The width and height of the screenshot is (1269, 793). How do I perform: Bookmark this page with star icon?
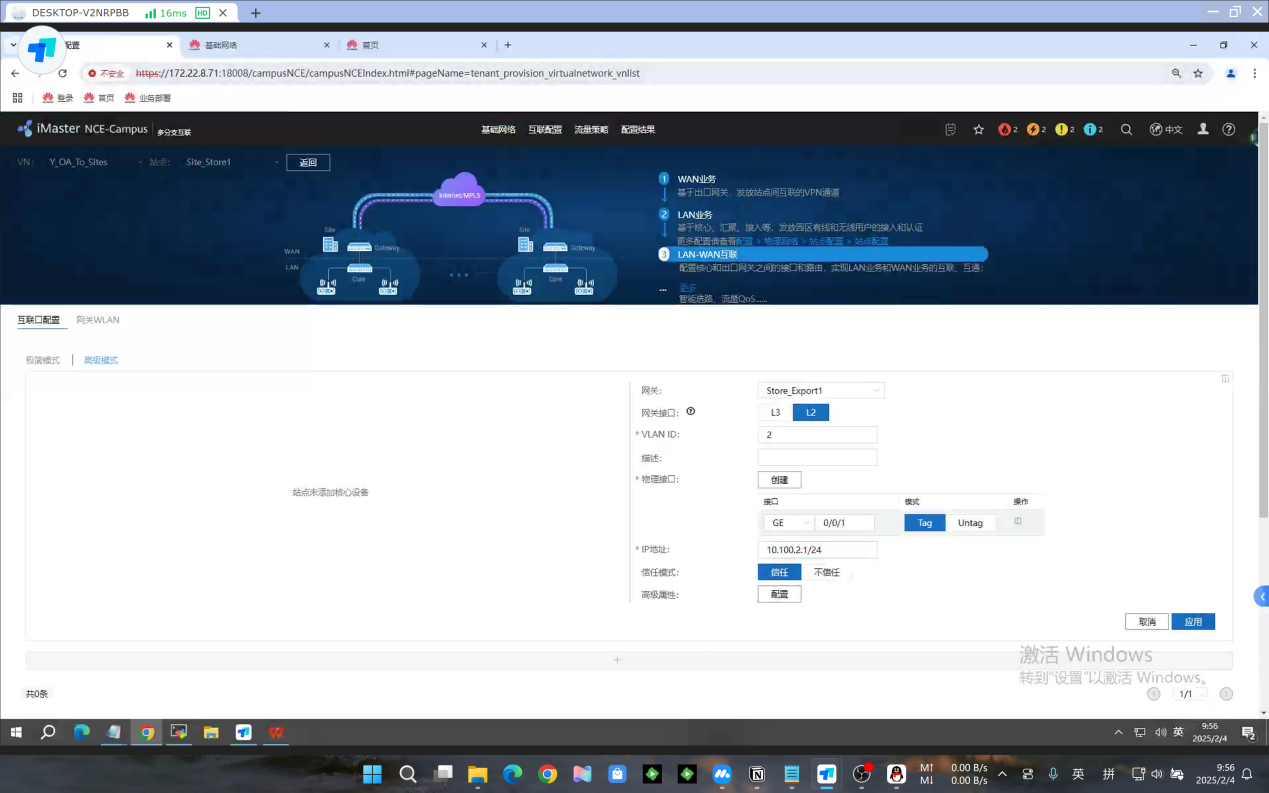pos(1198,73)
